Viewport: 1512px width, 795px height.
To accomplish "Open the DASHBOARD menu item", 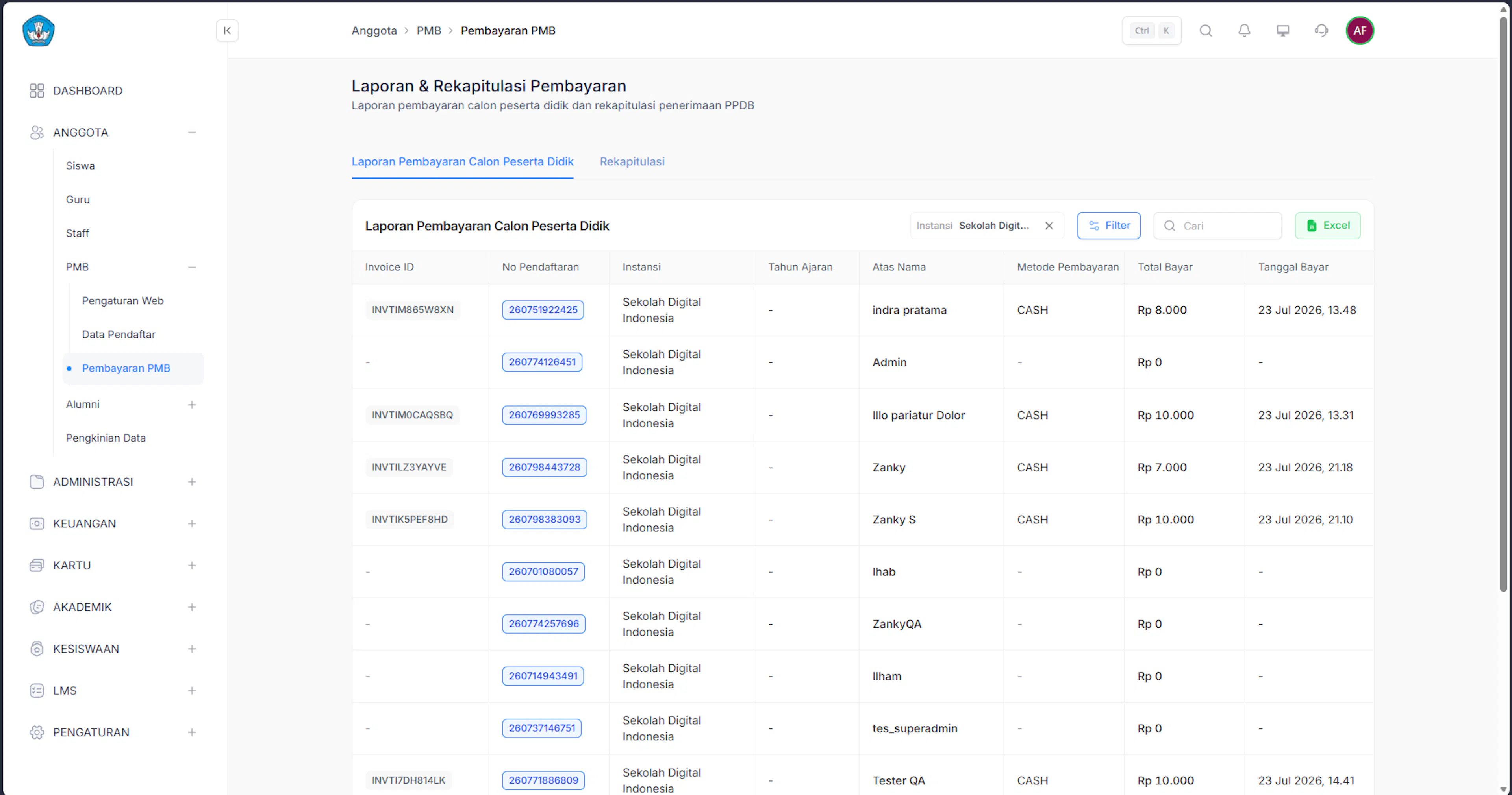I will 87,91.
